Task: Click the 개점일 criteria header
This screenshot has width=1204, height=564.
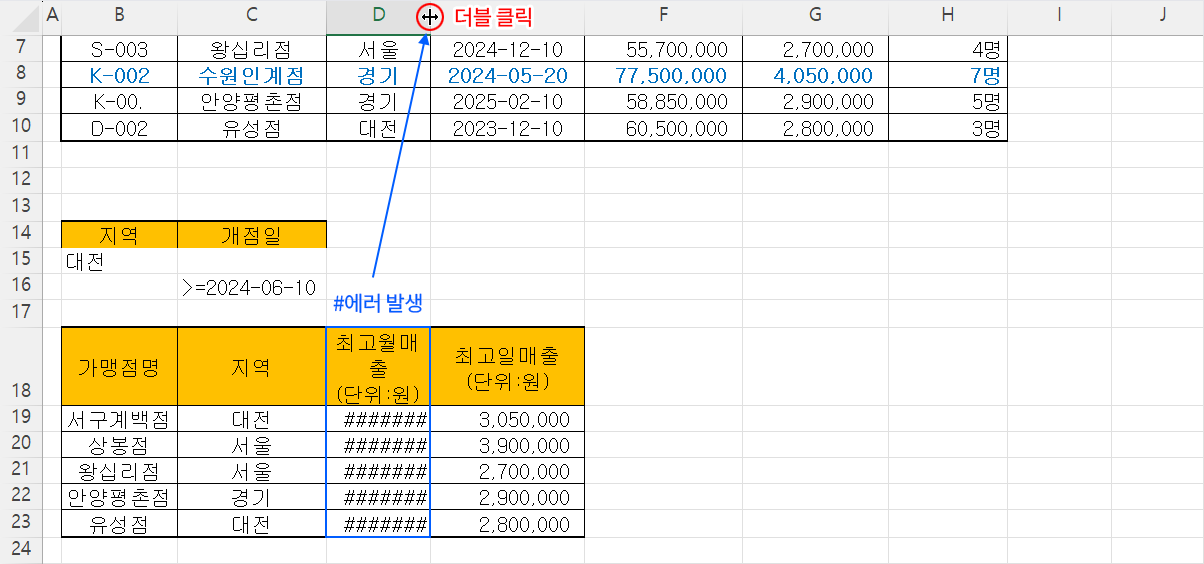Action: click(252, 234)
